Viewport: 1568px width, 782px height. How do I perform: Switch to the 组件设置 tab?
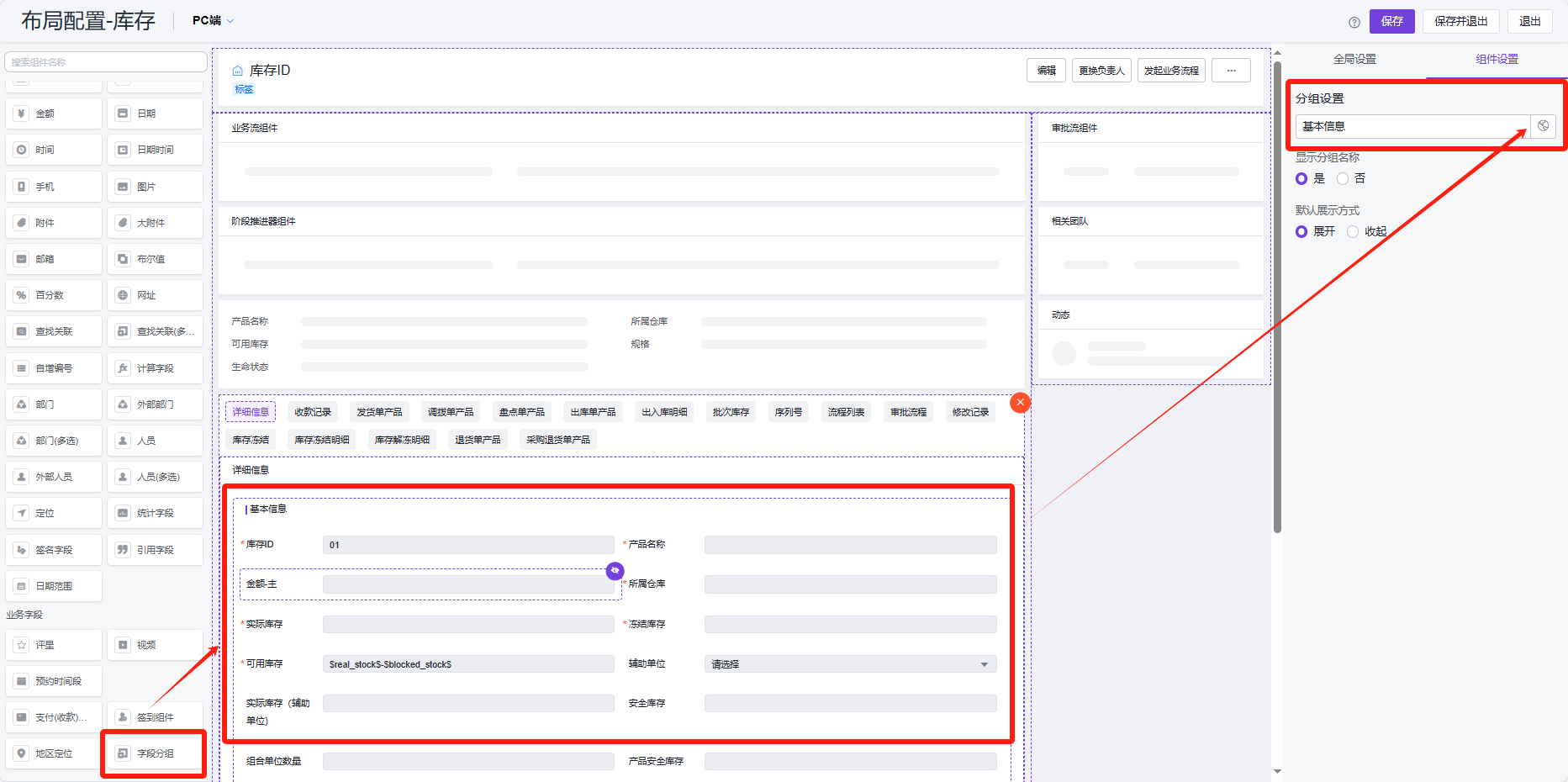pos(1497,59)
